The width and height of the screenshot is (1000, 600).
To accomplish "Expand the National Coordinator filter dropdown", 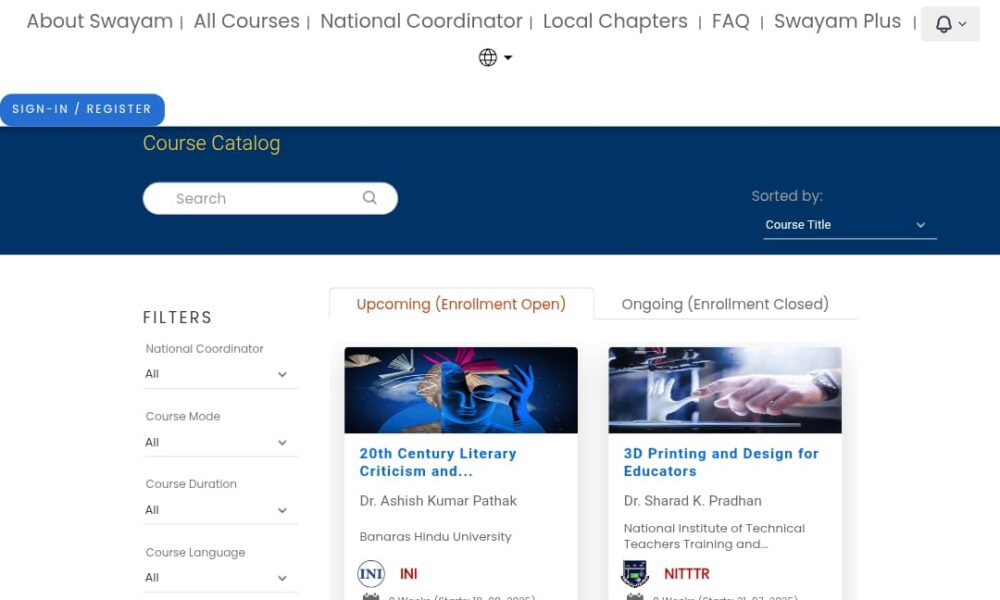I will click(220, 374).
